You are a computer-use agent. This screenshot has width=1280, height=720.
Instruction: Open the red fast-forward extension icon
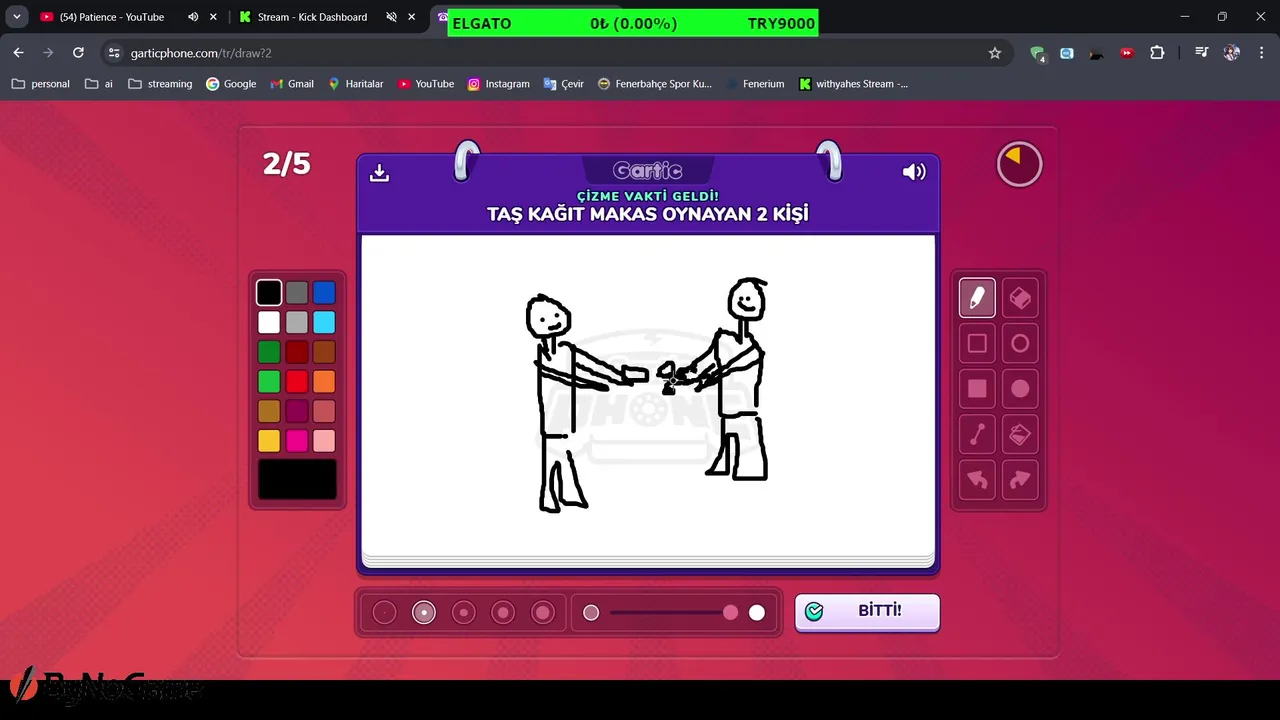coord(1127,53)
